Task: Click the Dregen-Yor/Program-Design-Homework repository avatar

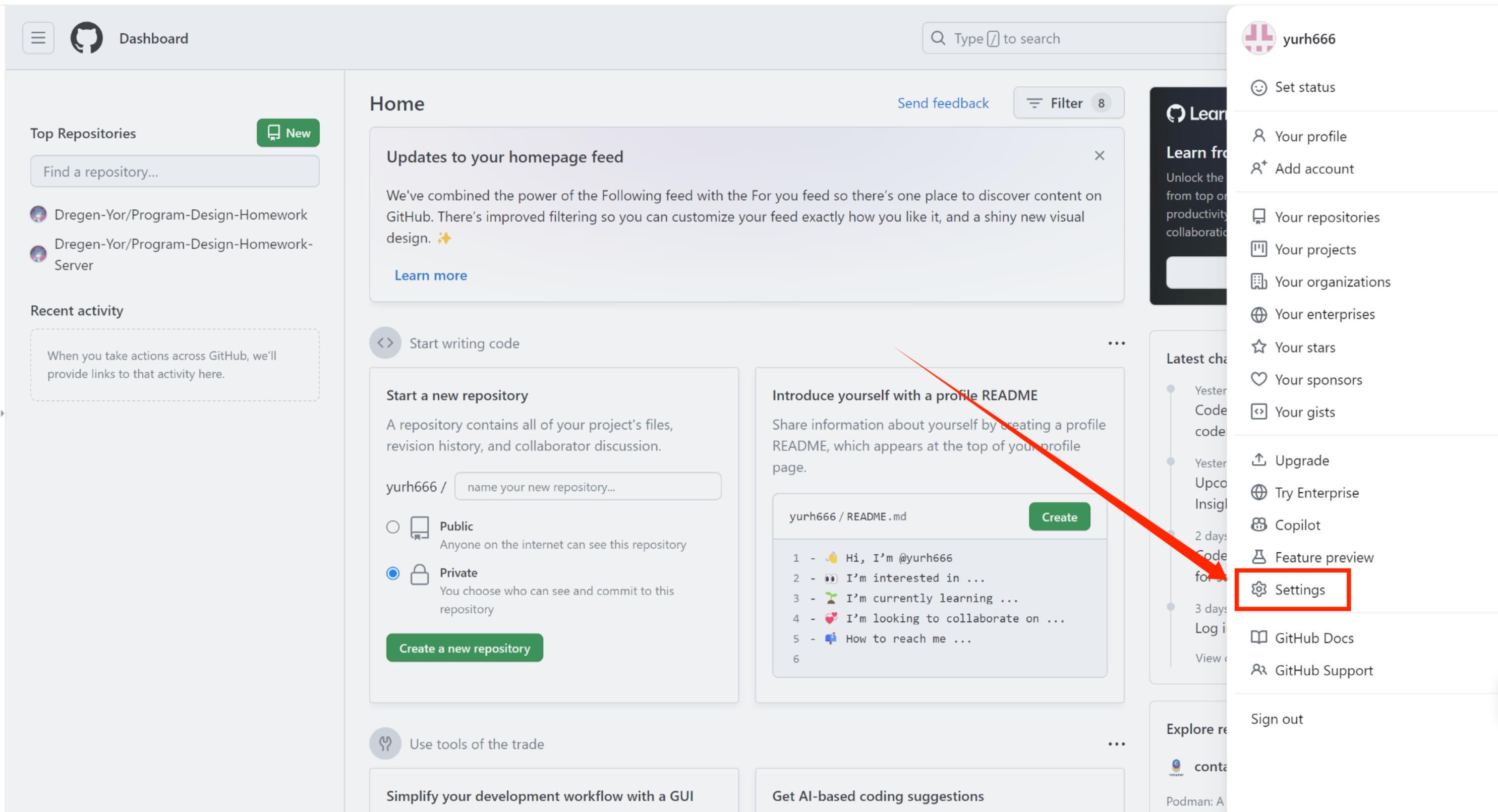Action: [38, 215]
